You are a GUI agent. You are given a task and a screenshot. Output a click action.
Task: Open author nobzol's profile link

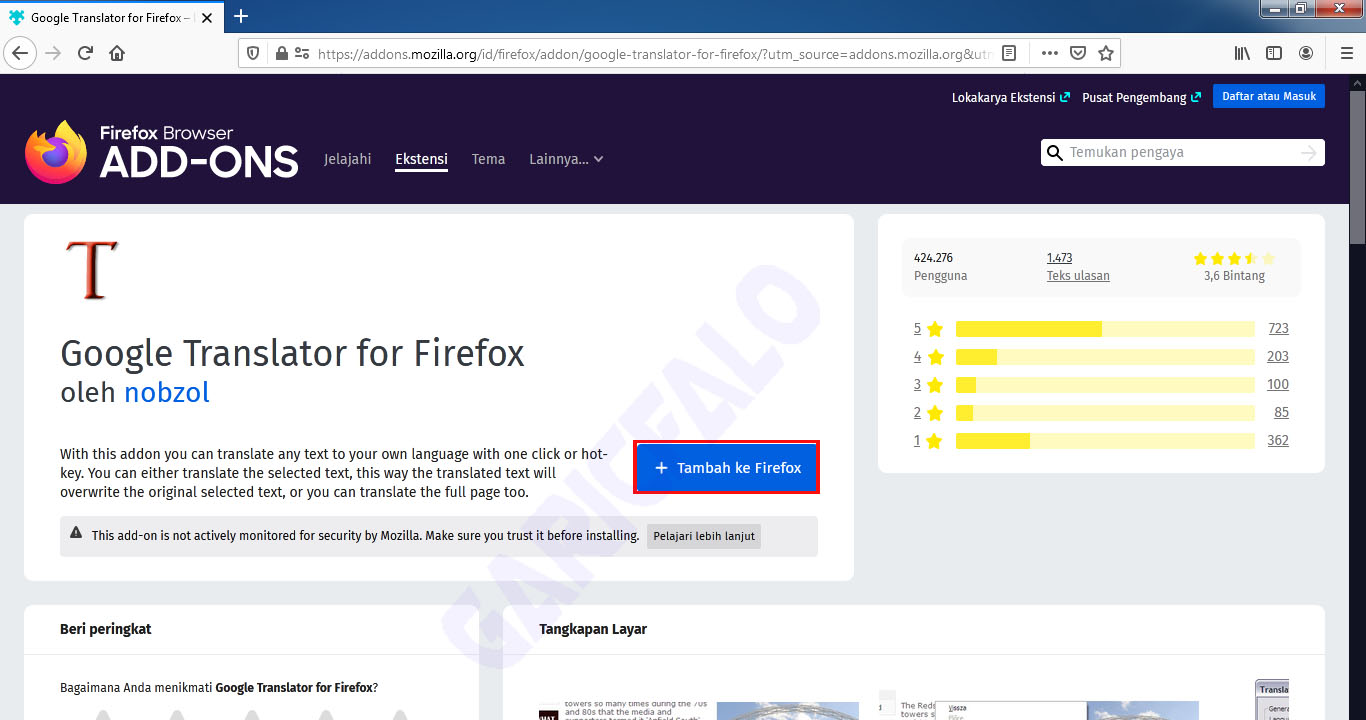tap(166, 392)
